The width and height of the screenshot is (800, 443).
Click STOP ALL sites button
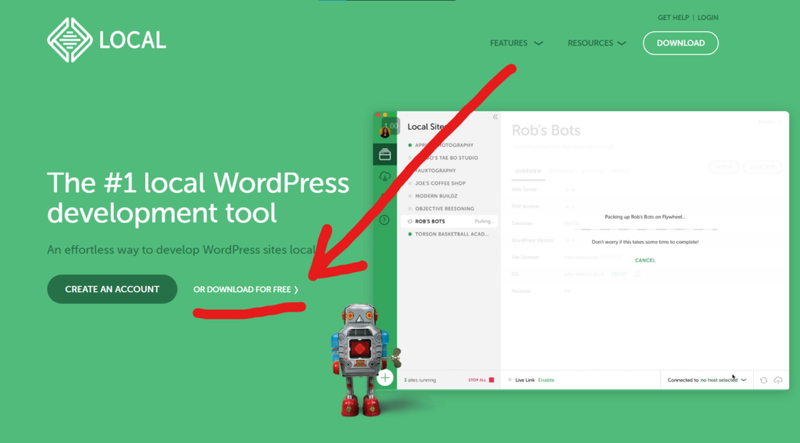point(481,380)
